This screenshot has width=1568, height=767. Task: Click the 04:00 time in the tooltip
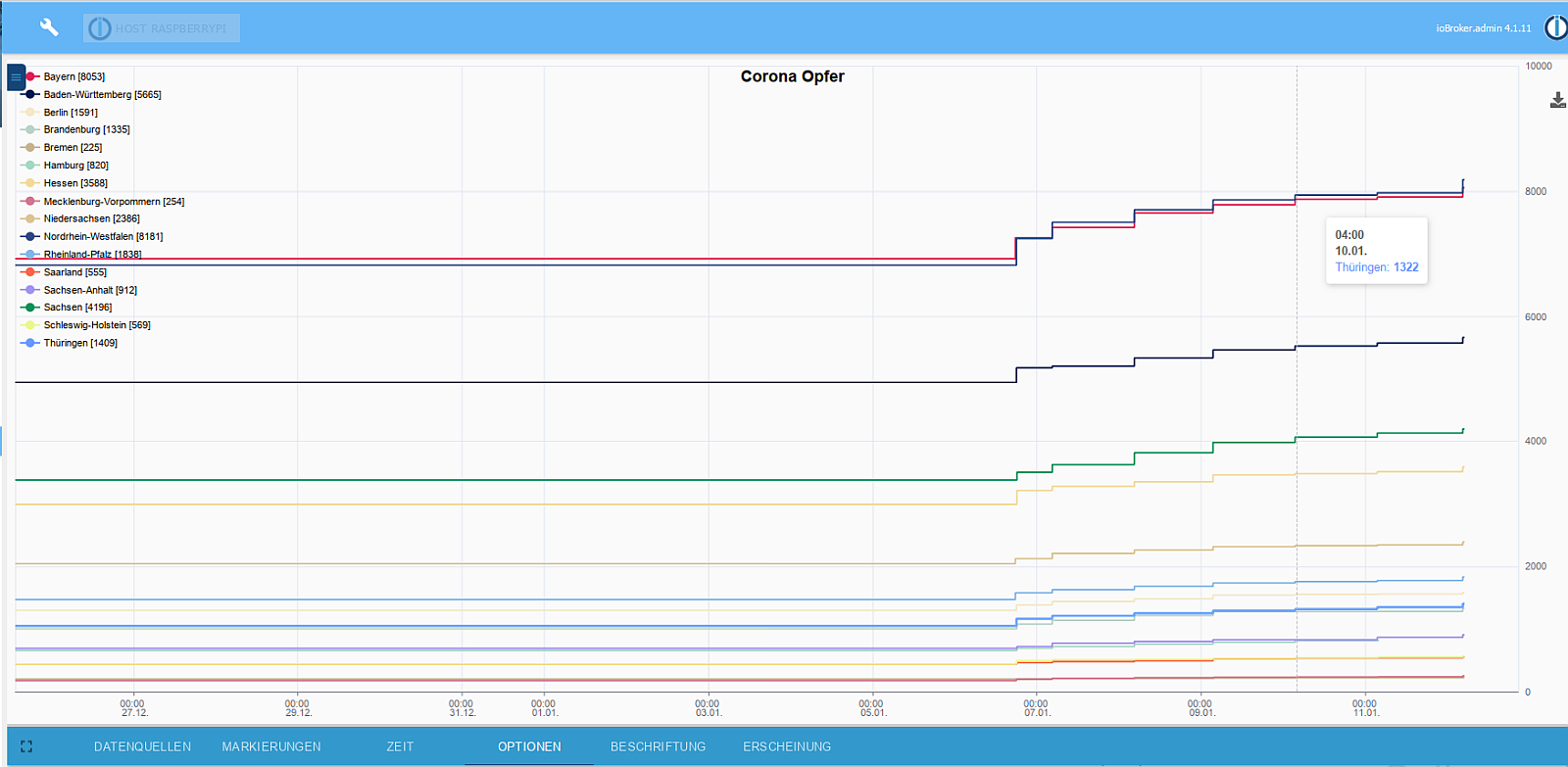click(x=1349, y=235)
